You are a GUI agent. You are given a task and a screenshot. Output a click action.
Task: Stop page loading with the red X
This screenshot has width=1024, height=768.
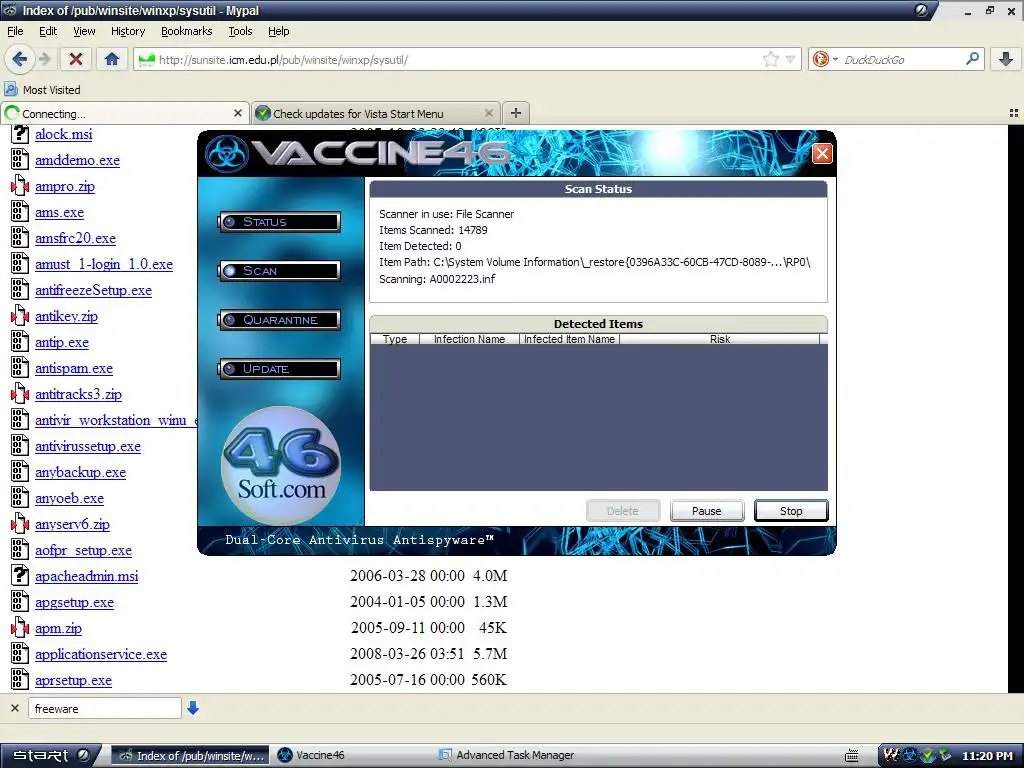tap(76, 59)
